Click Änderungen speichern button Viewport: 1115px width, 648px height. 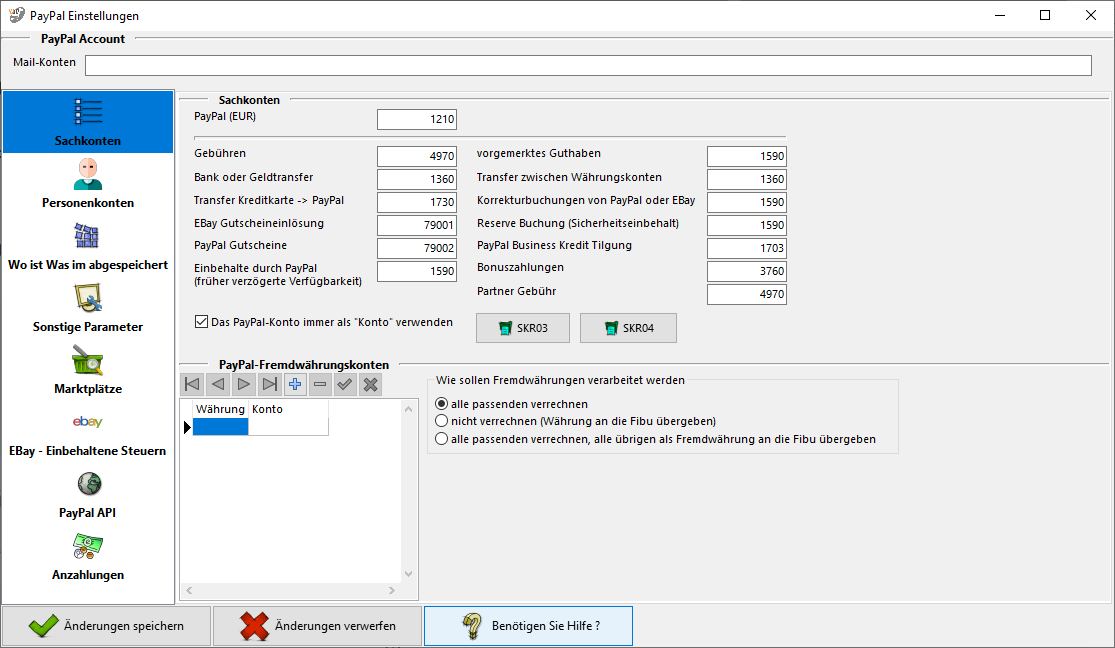pyautogui.click(x=106, y=626)
